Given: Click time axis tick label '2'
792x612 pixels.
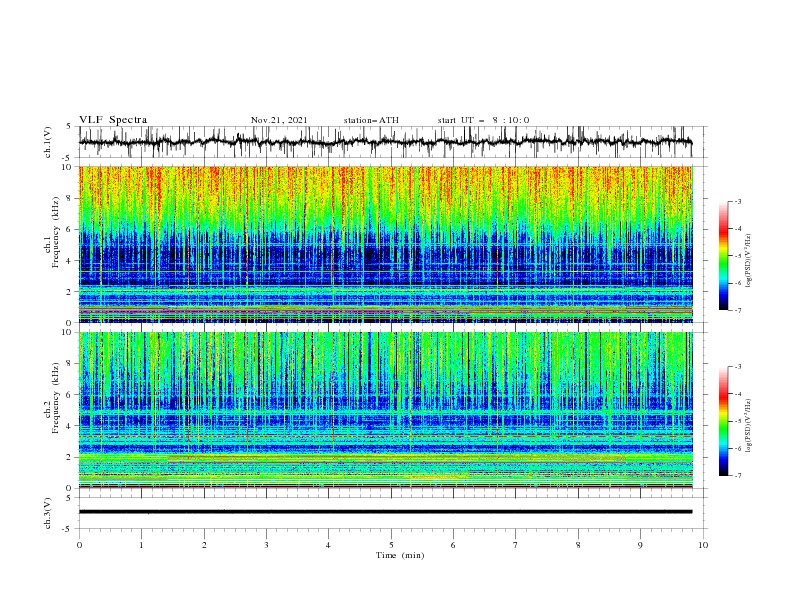Looking at the screenshot, I should 204,545.
